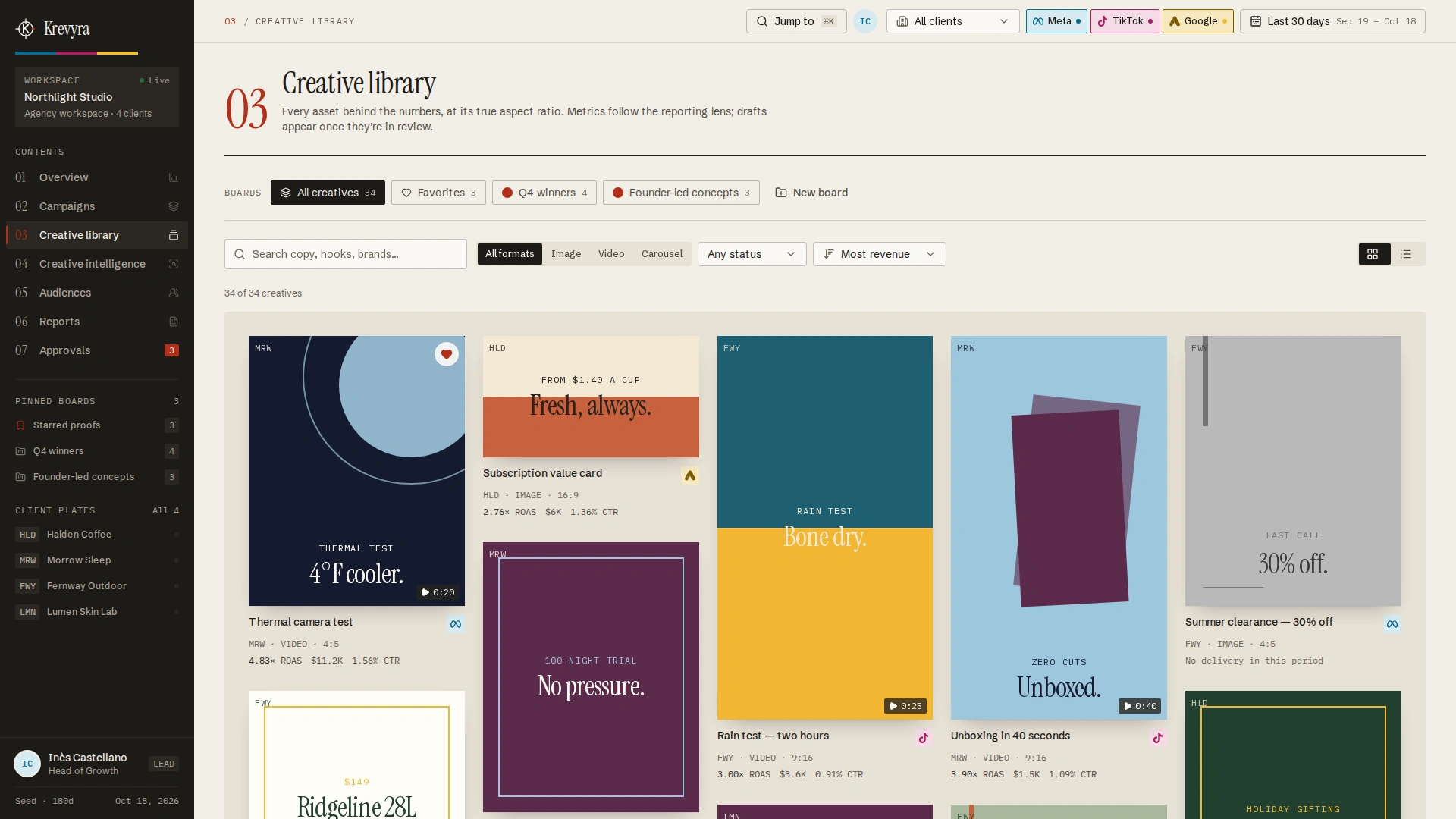Switch to grid view
The width and height of the screenshot is (1456, 819).
1373,254
